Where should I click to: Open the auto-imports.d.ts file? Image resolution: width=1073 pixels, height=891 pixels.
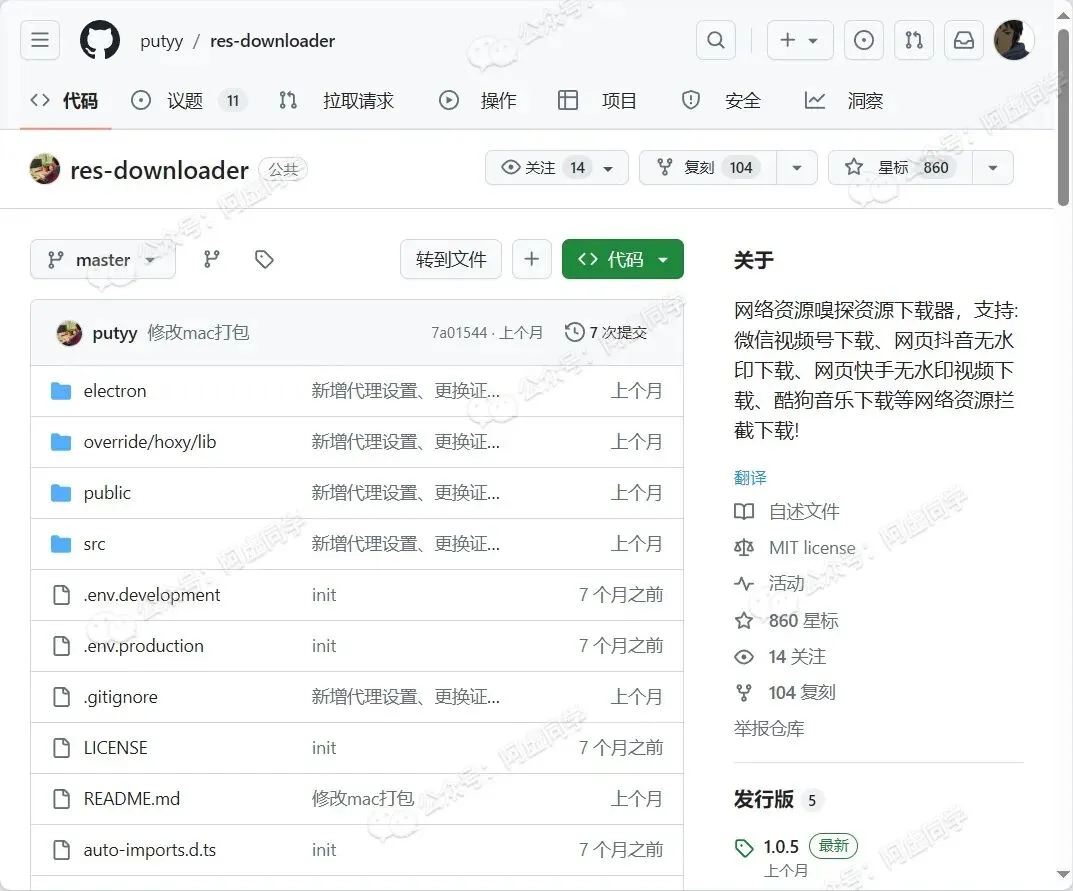click(x=149, y=850)
